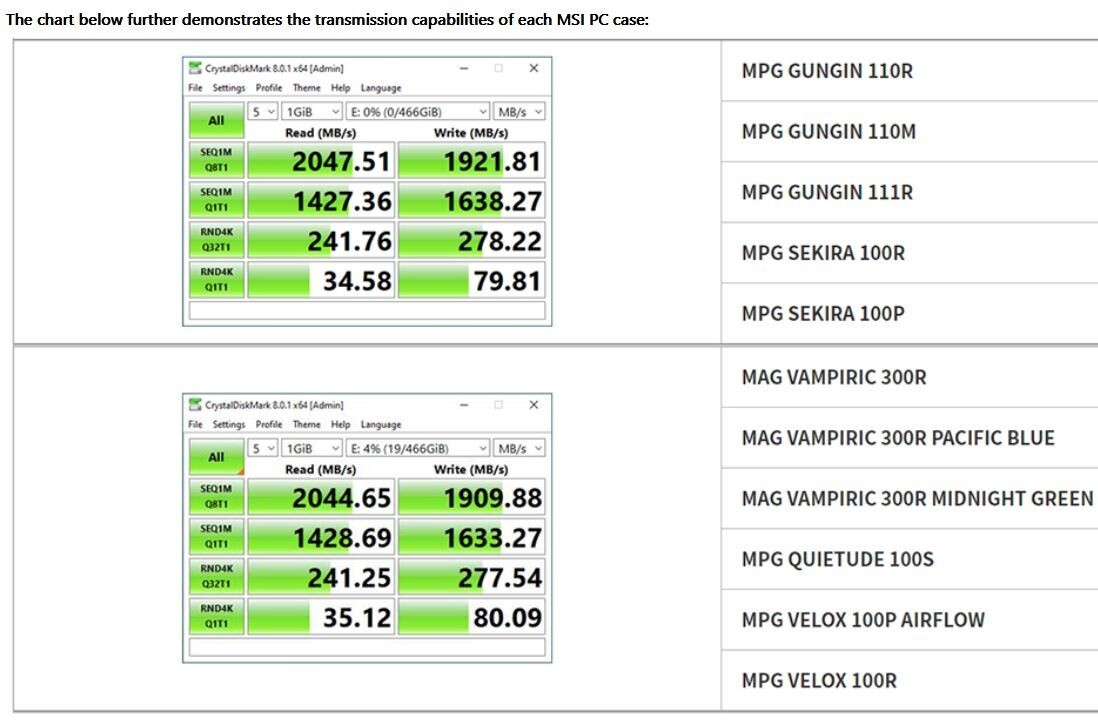
Task: Select the MPG VELOX 100R row
Action: pos(910,681)
